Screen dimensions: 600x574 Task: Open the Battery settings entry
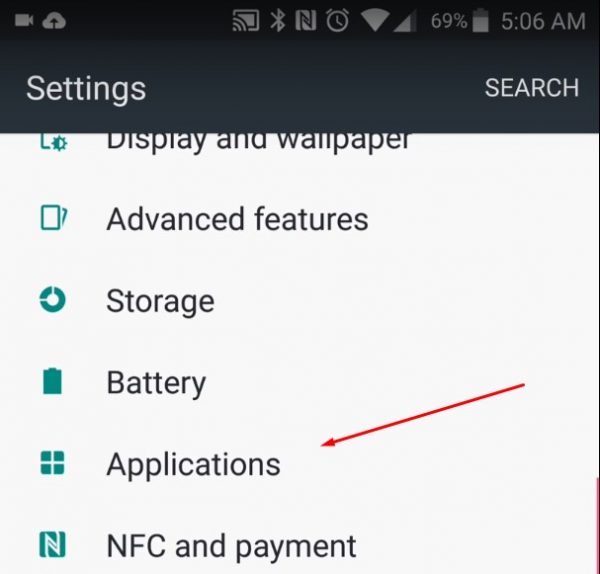point(300,383)
